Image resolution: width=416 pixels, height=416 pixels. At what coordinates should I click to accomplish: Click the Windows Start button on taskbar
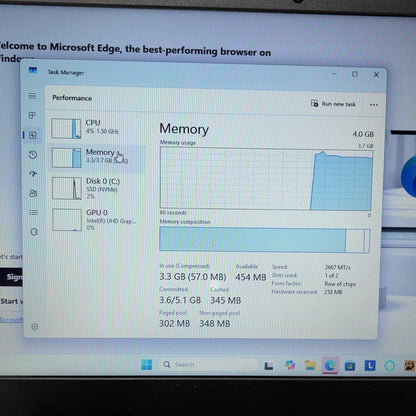click(147, 365)
